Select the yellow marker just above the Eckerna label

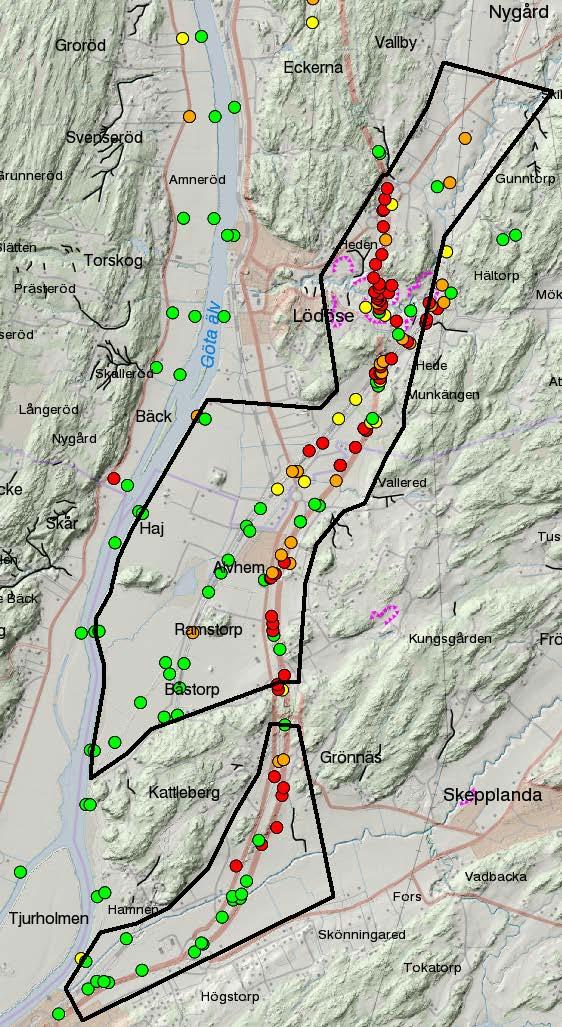coord(312,22)
